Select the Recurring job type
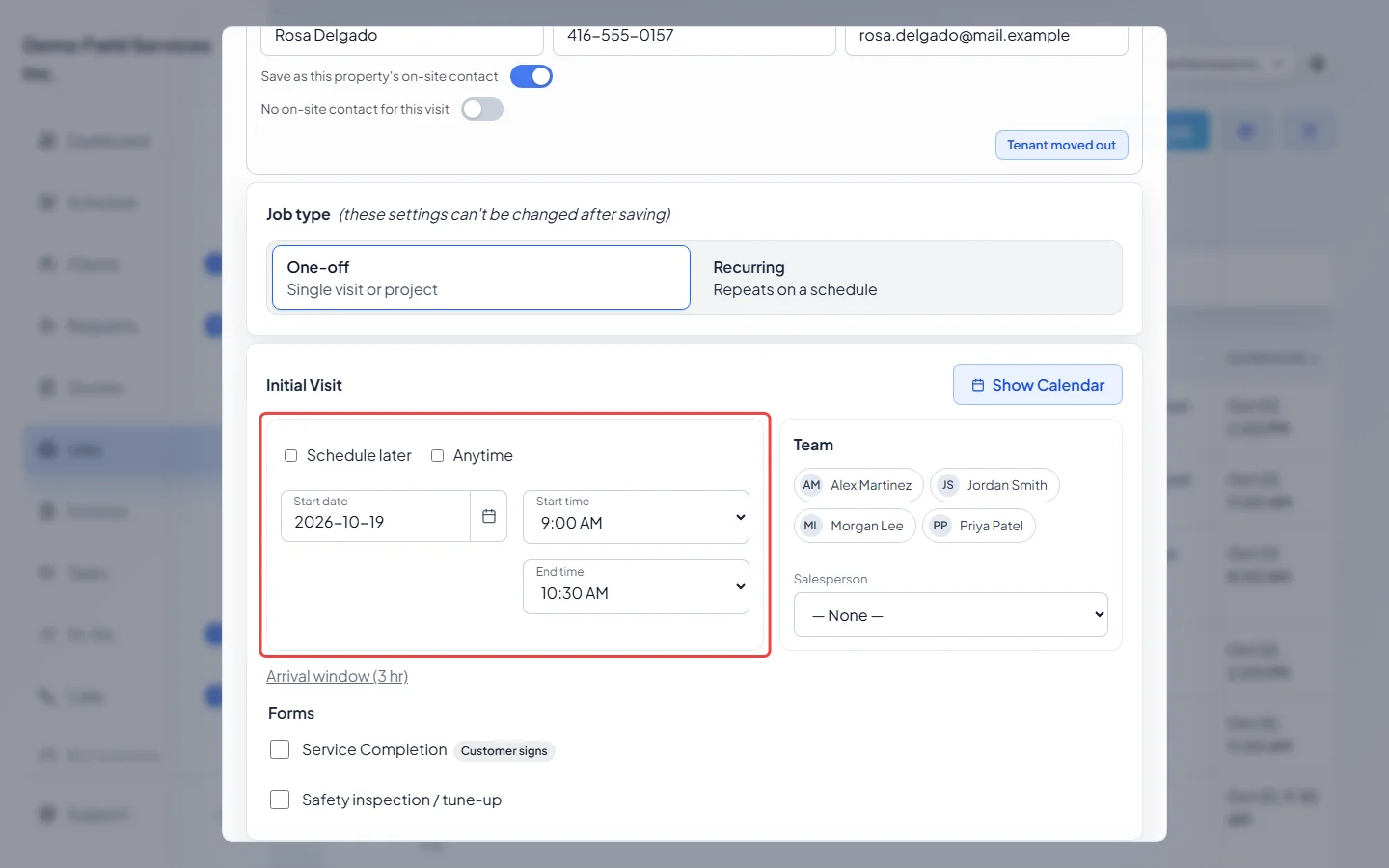 pos(907,278)
